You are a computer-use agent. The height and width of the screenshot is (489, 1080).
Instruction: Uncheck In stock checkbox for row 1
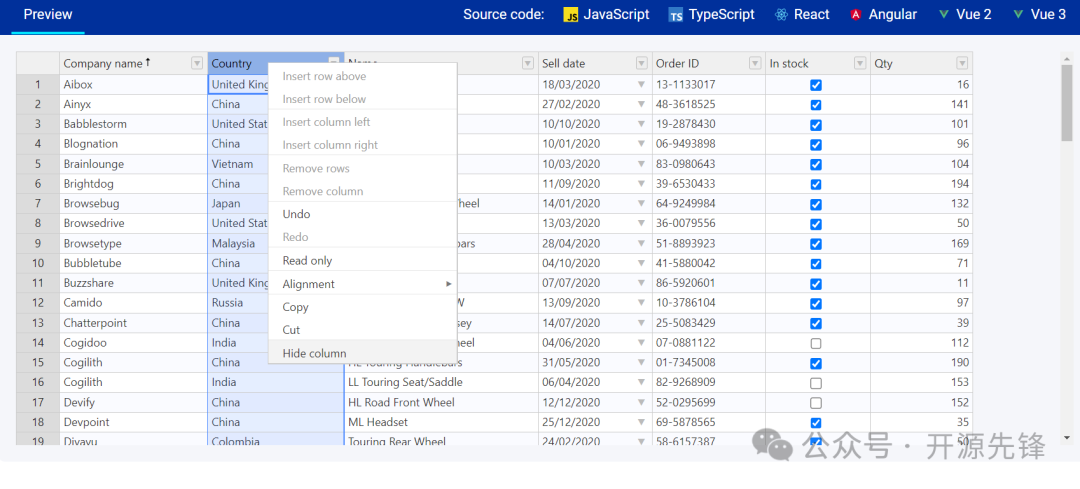(x=816, y=85)
